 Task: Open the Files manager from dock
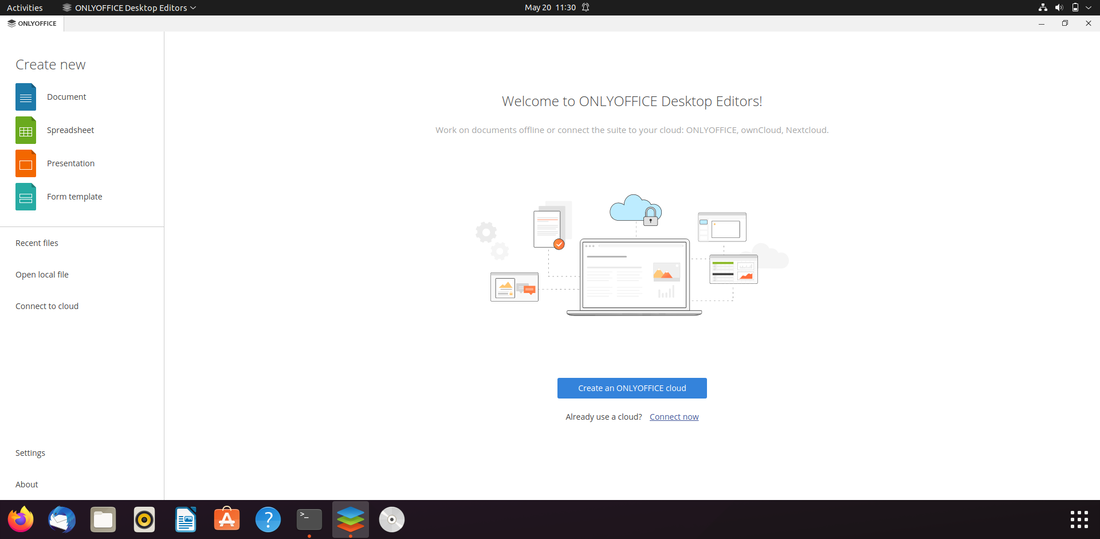coord(103,519)
